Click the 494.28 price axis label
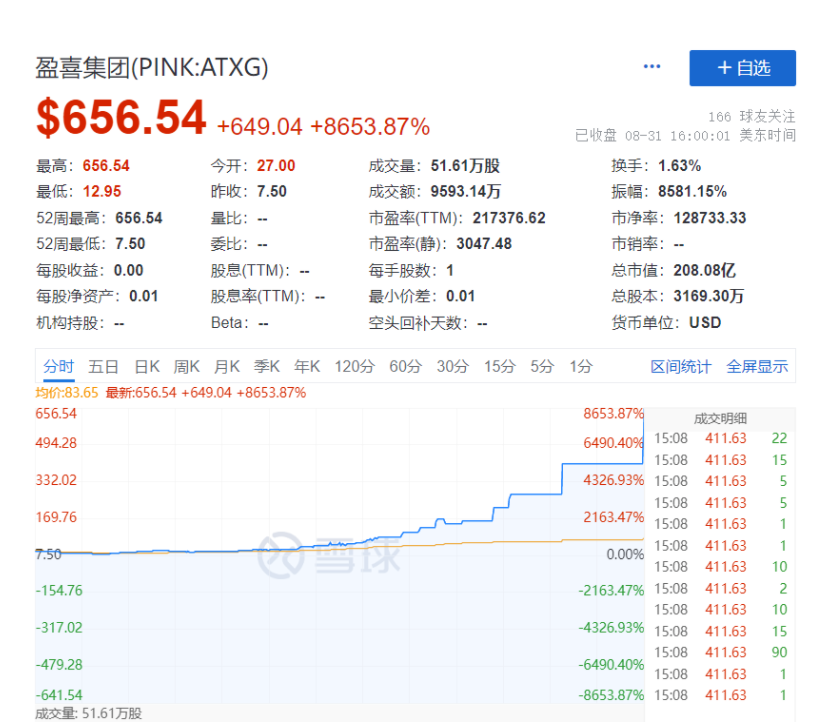Viewport: 816px width, 722px height. 56,443
